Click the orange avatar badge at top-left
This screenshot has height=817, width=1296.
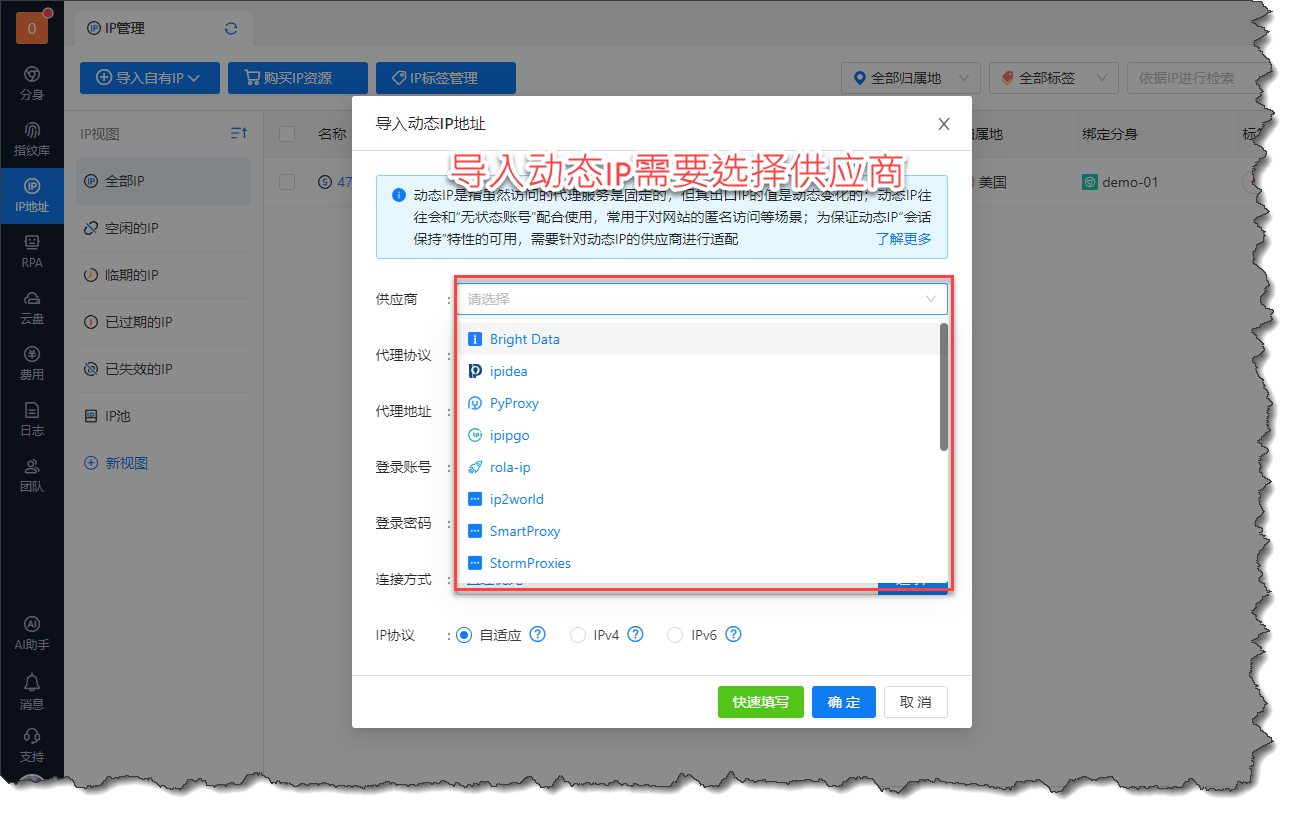[x=32, y=28]
